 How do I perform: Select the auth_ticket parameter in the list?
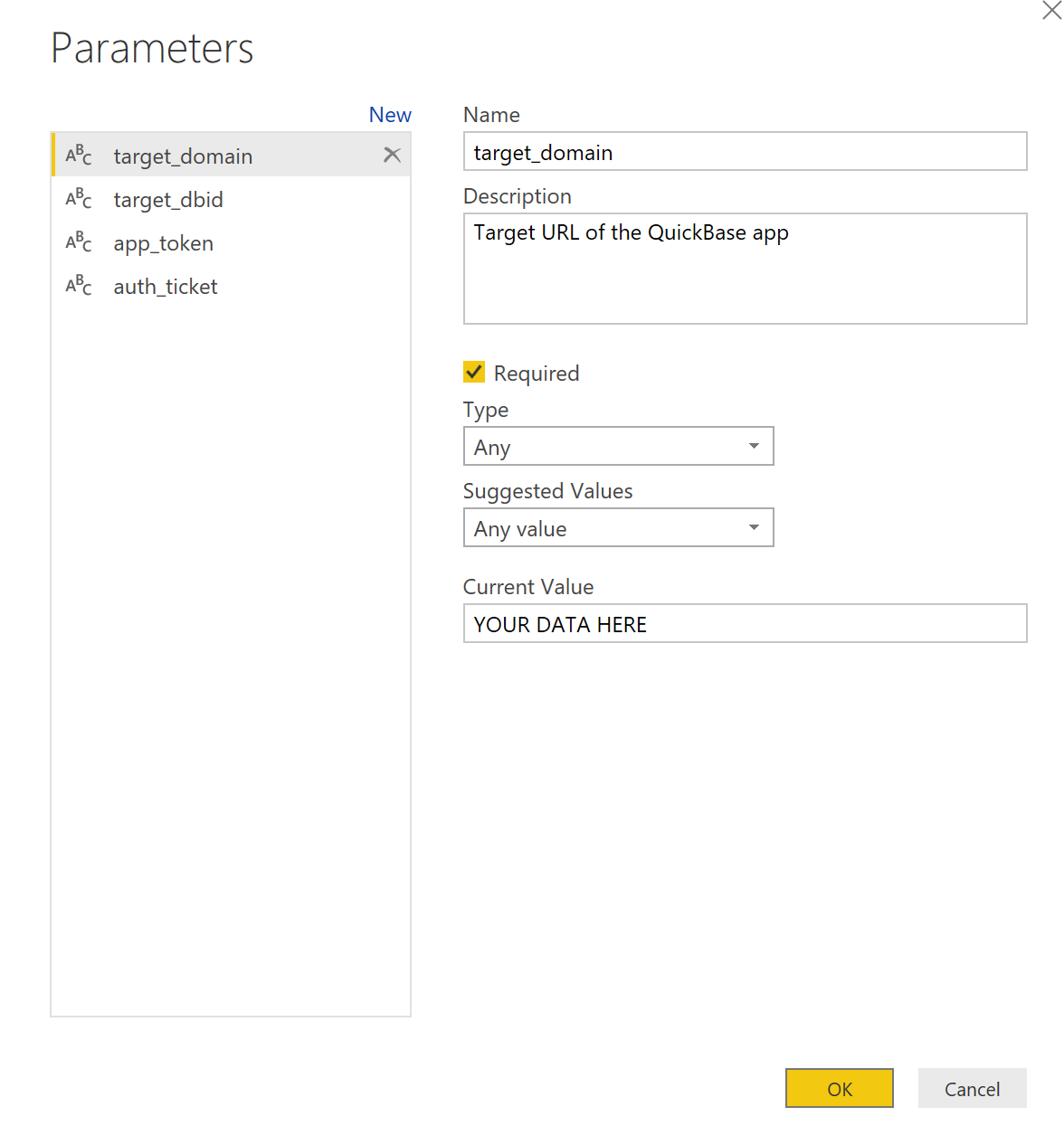click(232, 285)
